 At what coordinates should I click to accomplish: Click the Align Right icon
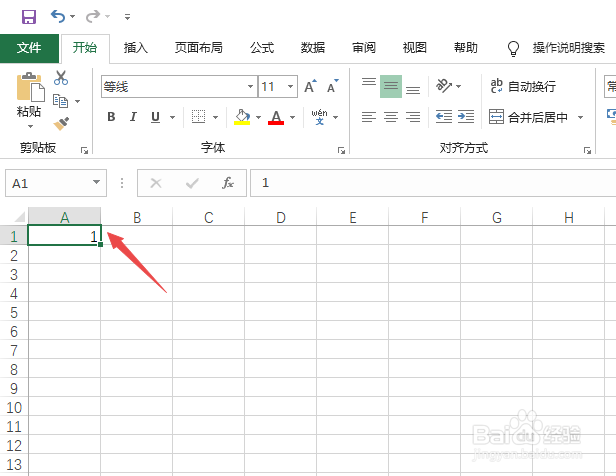413,117
